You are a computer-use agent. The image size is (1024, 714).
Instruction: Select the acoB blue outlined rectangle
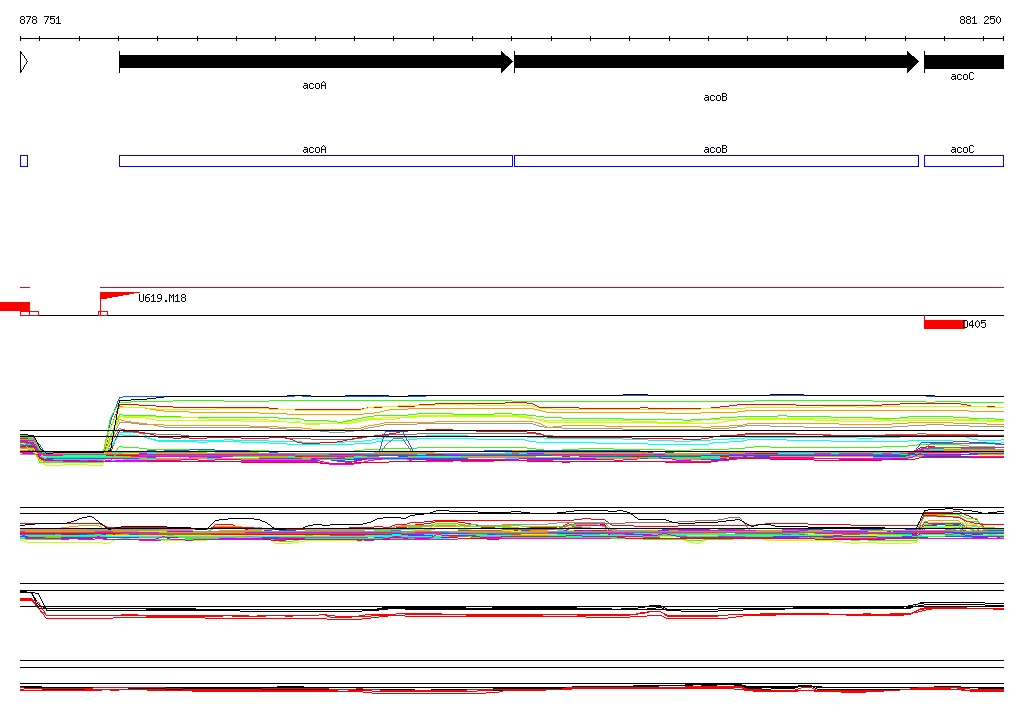pyautogui.click(x=716, y=161)
